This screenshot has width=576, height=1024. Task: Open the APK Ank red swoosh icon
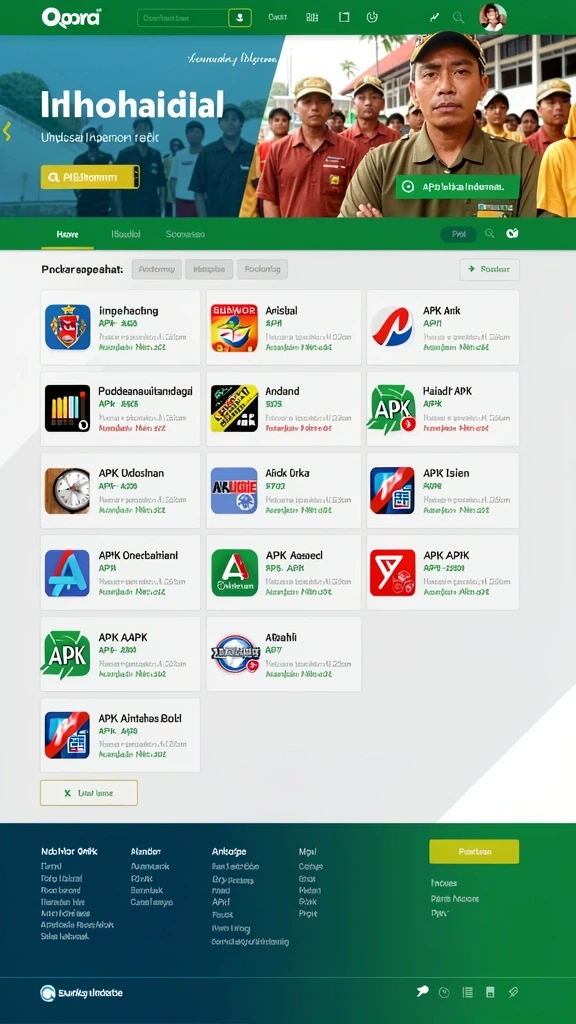click(x=392, y=327)
